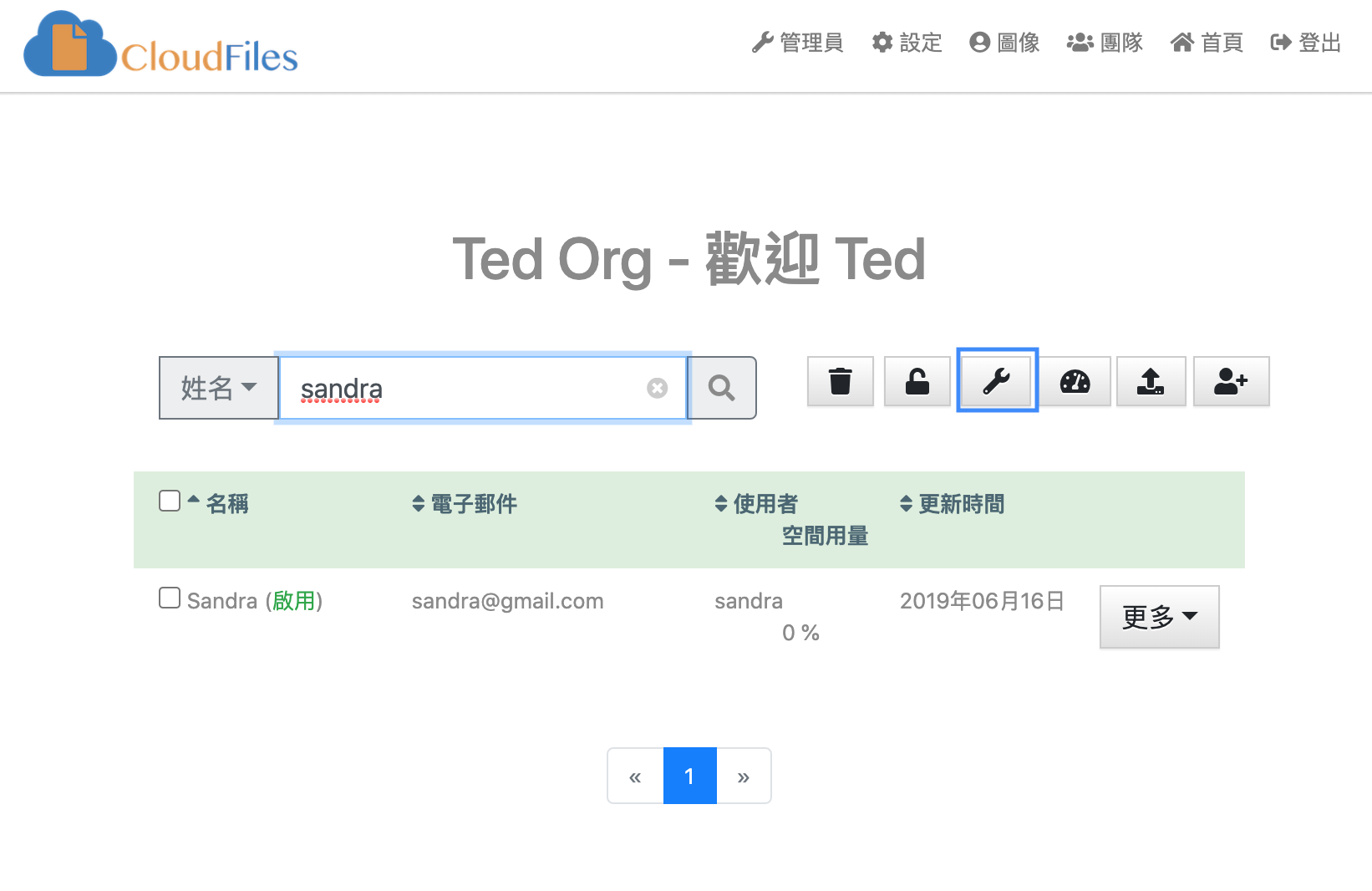Open the 更多 dropdown for Sandra
This screenshot has height=891, width=1372.
1159,617
